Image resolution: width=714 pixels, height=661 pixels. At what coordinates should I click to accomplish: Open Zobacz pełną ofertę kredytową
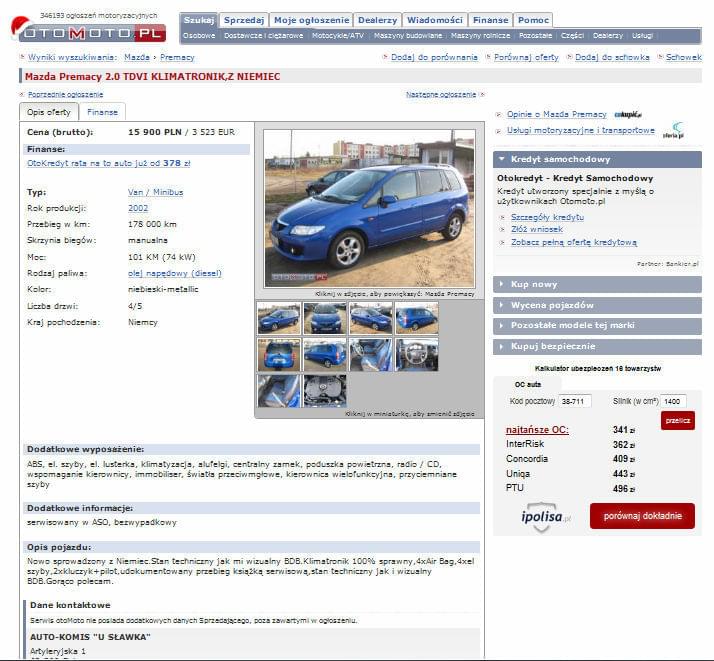tap(574, 242)
